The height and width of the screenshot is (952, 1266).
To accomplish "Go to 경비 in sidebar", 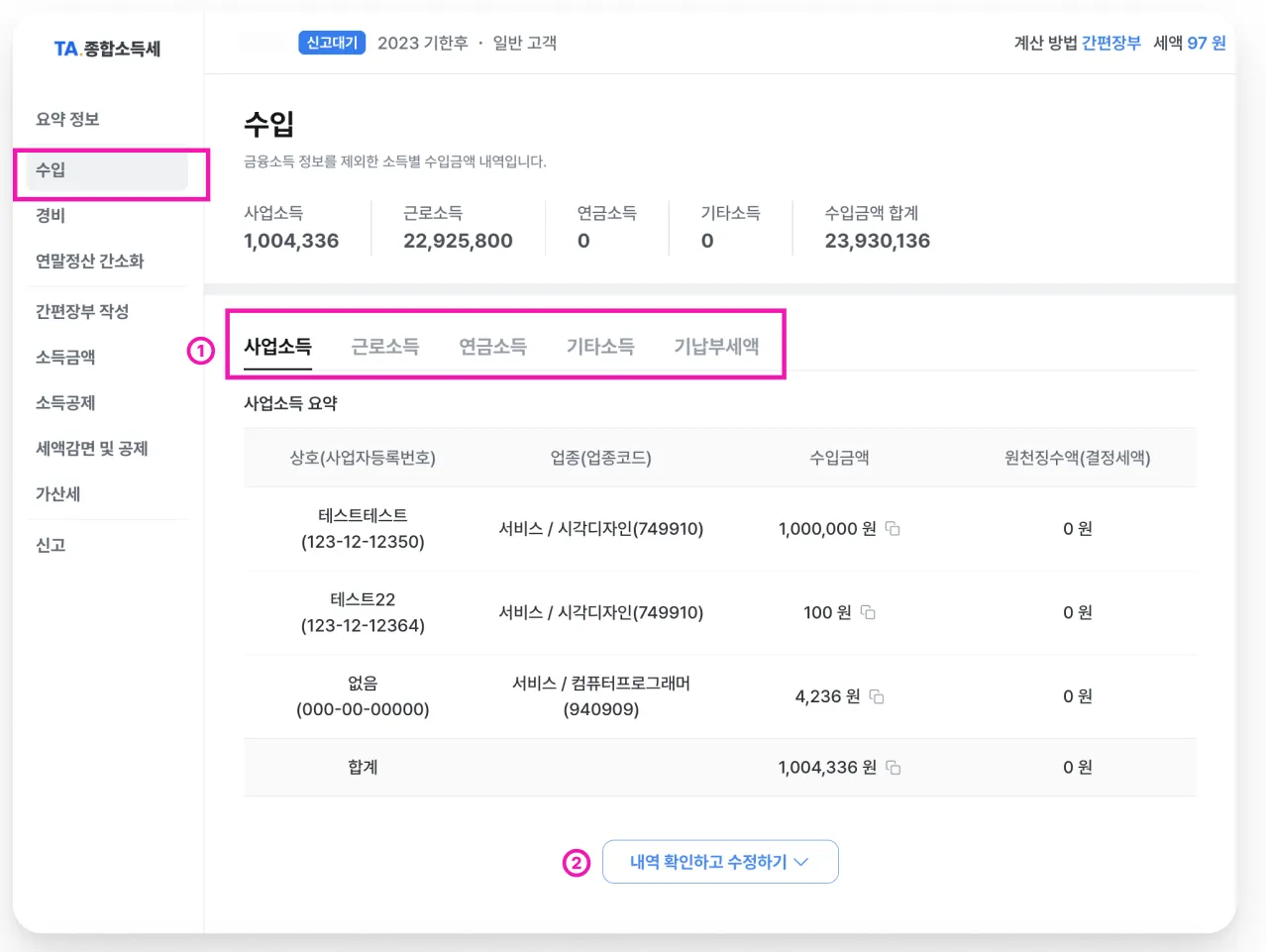I will (51, 216).
